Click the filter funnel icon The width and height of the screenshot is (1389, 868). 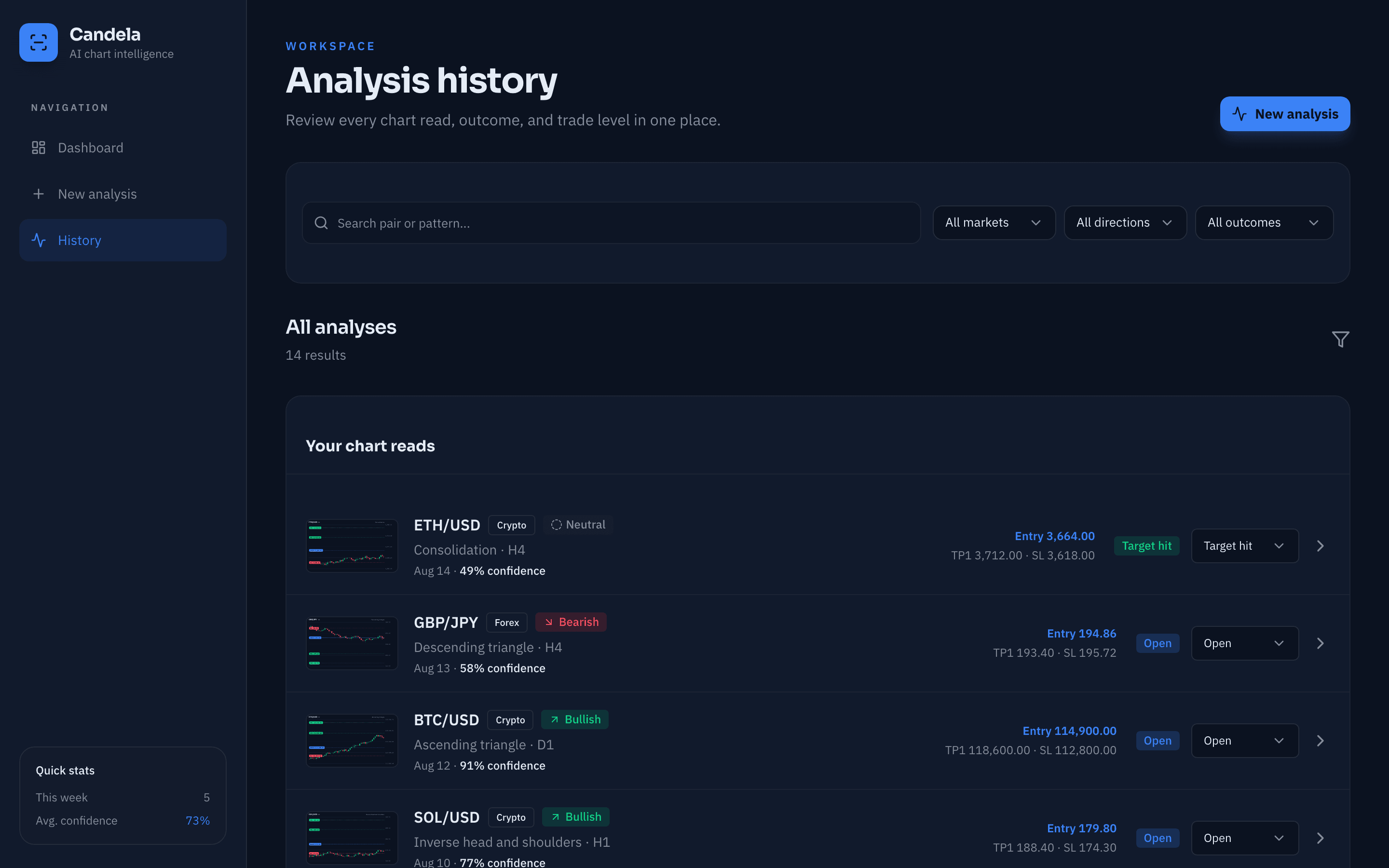click(x=1340, y=339)
